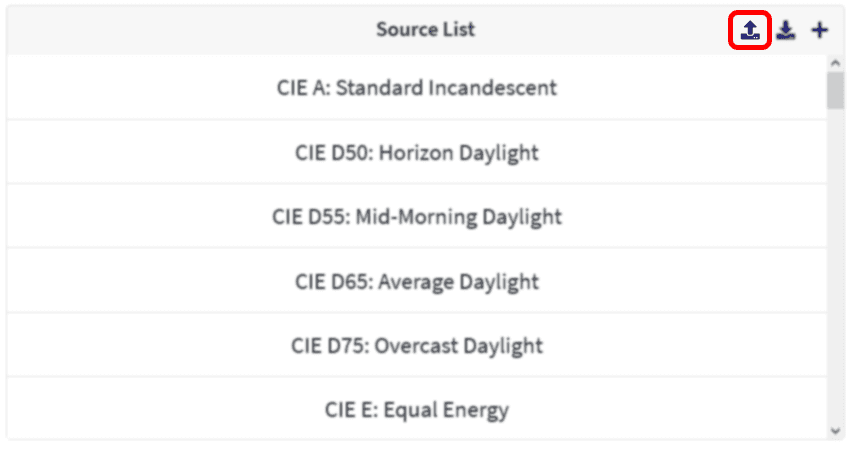Image resolution: width=853 pixels, height=450 pixels.
Task: Pick CIE D55: Mid-Morning Daylight source
Action: (417, 217)
